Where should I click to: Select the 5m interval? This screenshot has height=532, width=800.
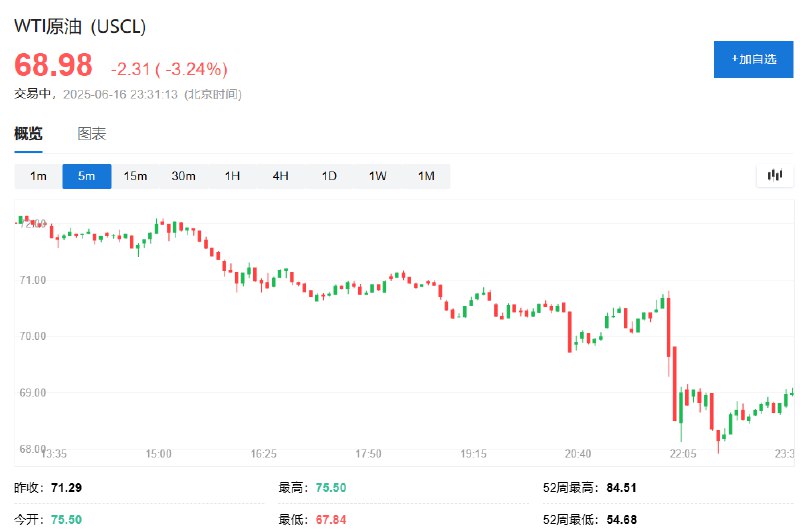point(87,176)
